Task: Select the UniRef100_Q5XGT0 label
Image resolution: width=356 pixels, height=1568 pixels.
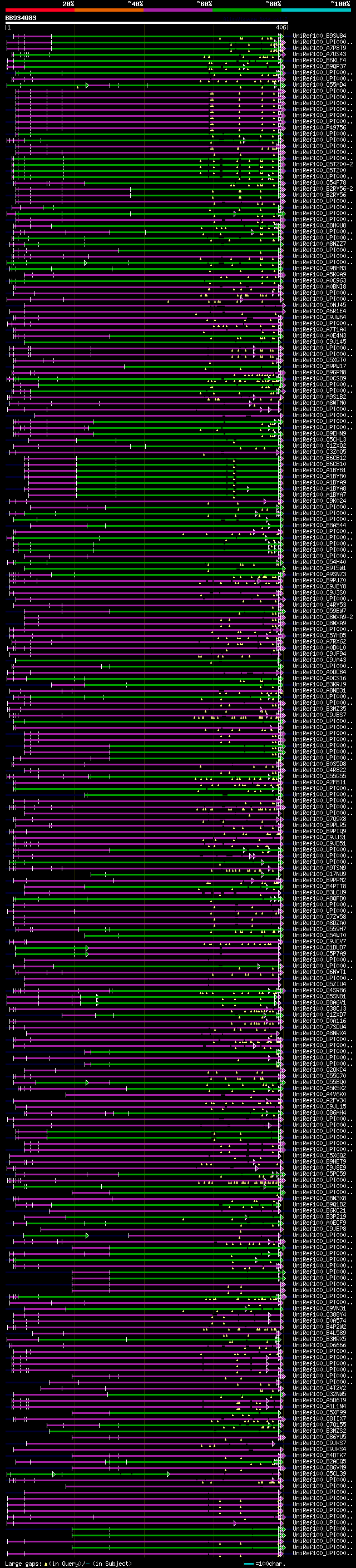Action: click(319, 360)
